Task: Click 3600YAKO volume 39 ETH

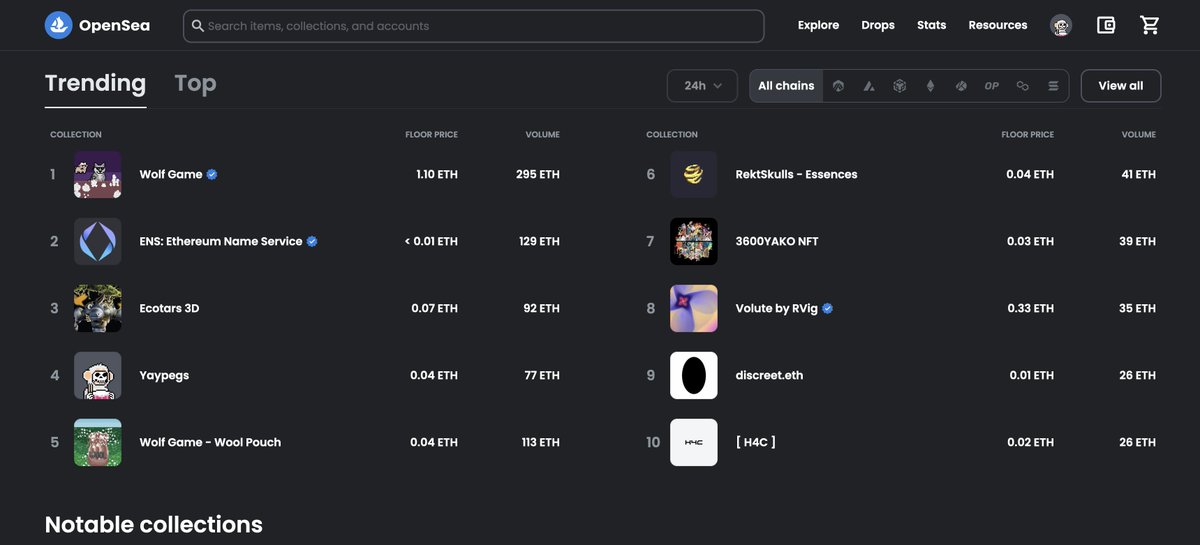Action: point(1137,241)
